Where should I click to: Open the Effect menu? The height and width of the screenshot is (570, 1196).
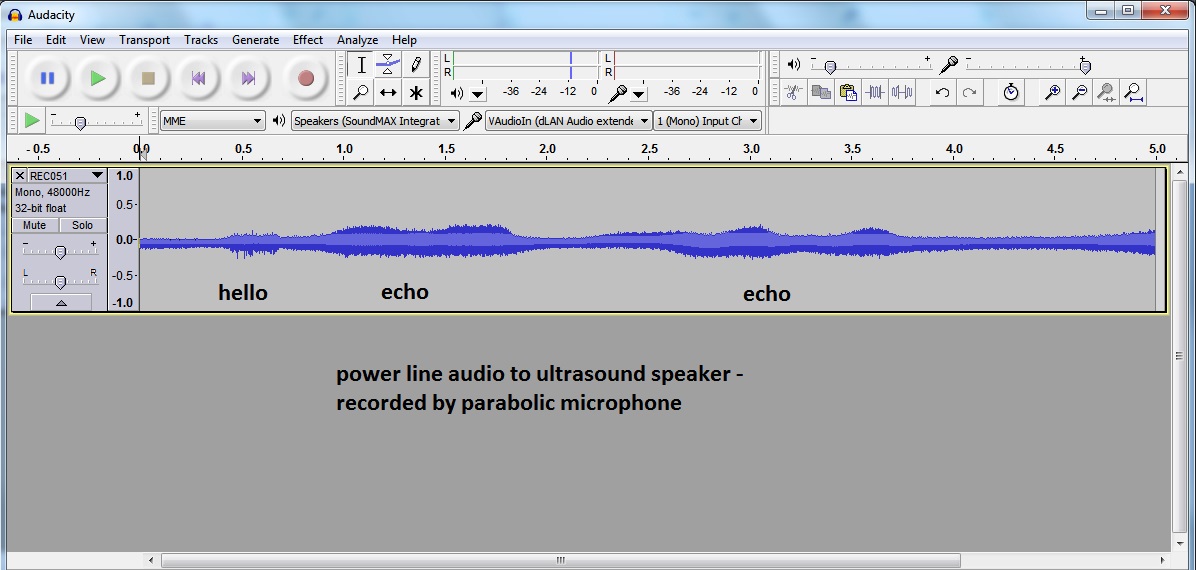point(307,40)
